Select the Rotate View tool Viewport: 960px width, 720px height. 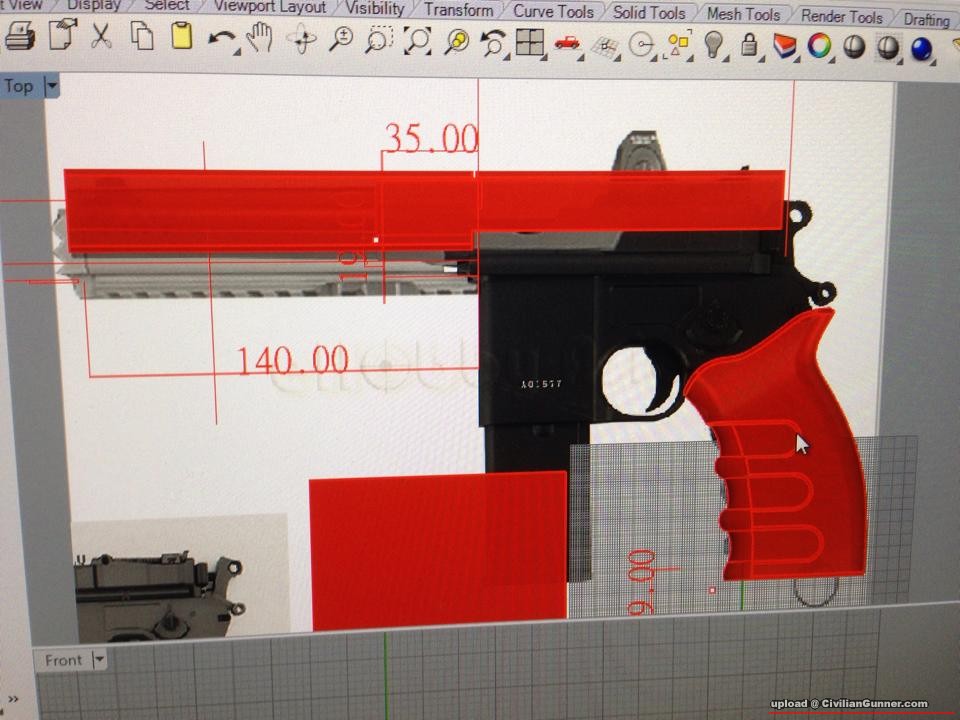point(301,40)
